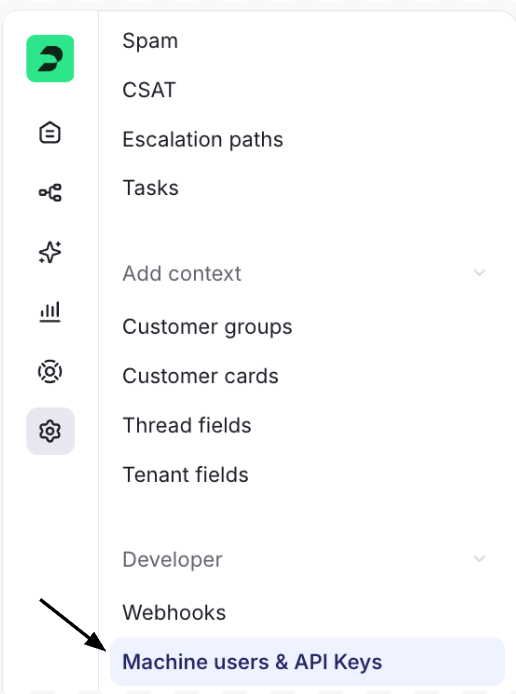The width and height of the screenshot is (516, 694).
Task: Open Customer cards settings
Action: point(200,376)
